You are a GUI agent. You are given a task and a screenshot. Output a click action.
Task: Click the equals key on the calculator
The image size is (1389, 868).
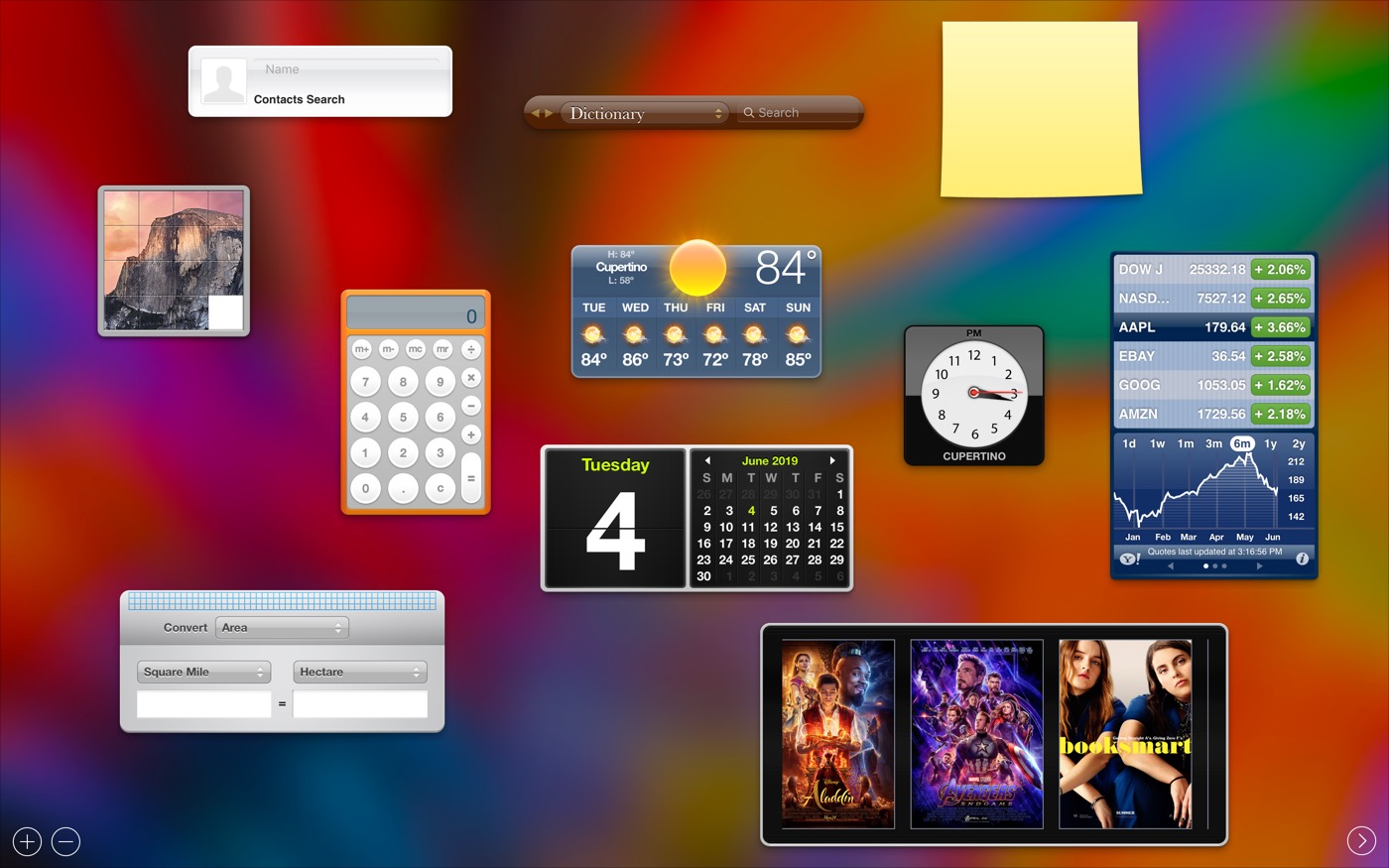coord(471,477)
